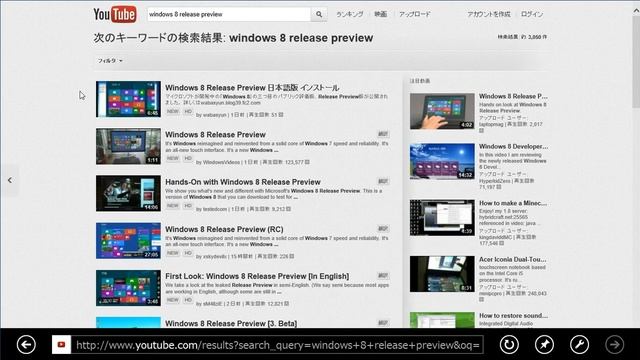This screenshot has height=360, width=640.
Task: Click the address bar URL field
Action: 278,345
